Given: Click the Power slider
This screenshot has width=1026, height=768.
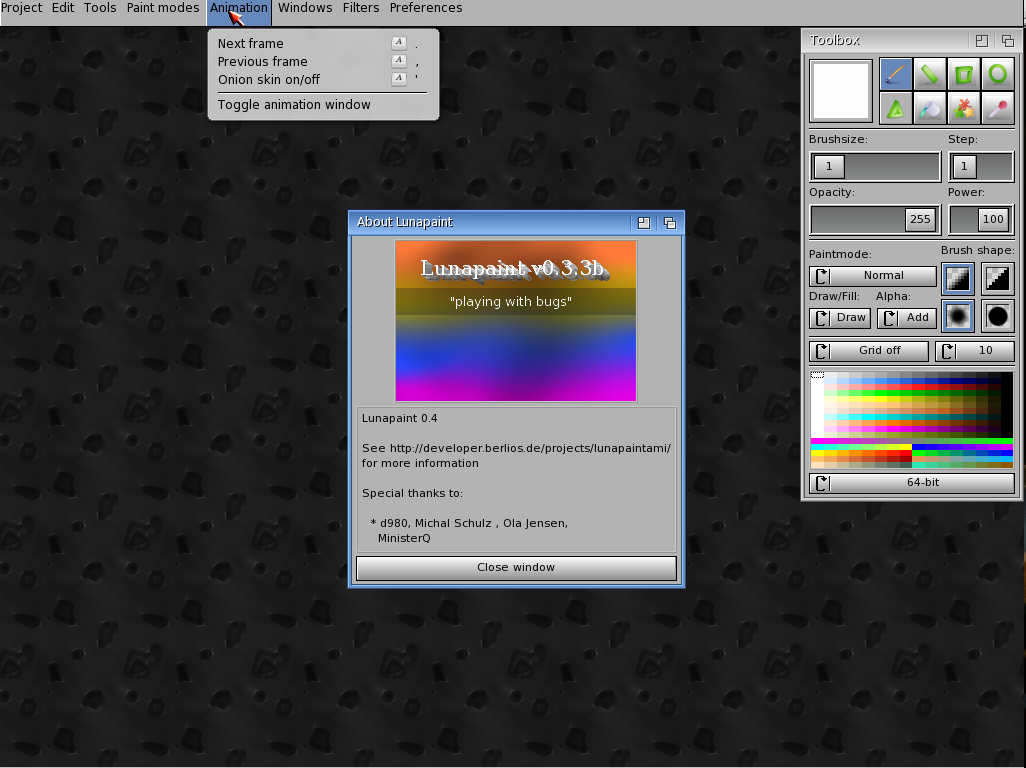Looking at the screenshot, I should point(982,219).
